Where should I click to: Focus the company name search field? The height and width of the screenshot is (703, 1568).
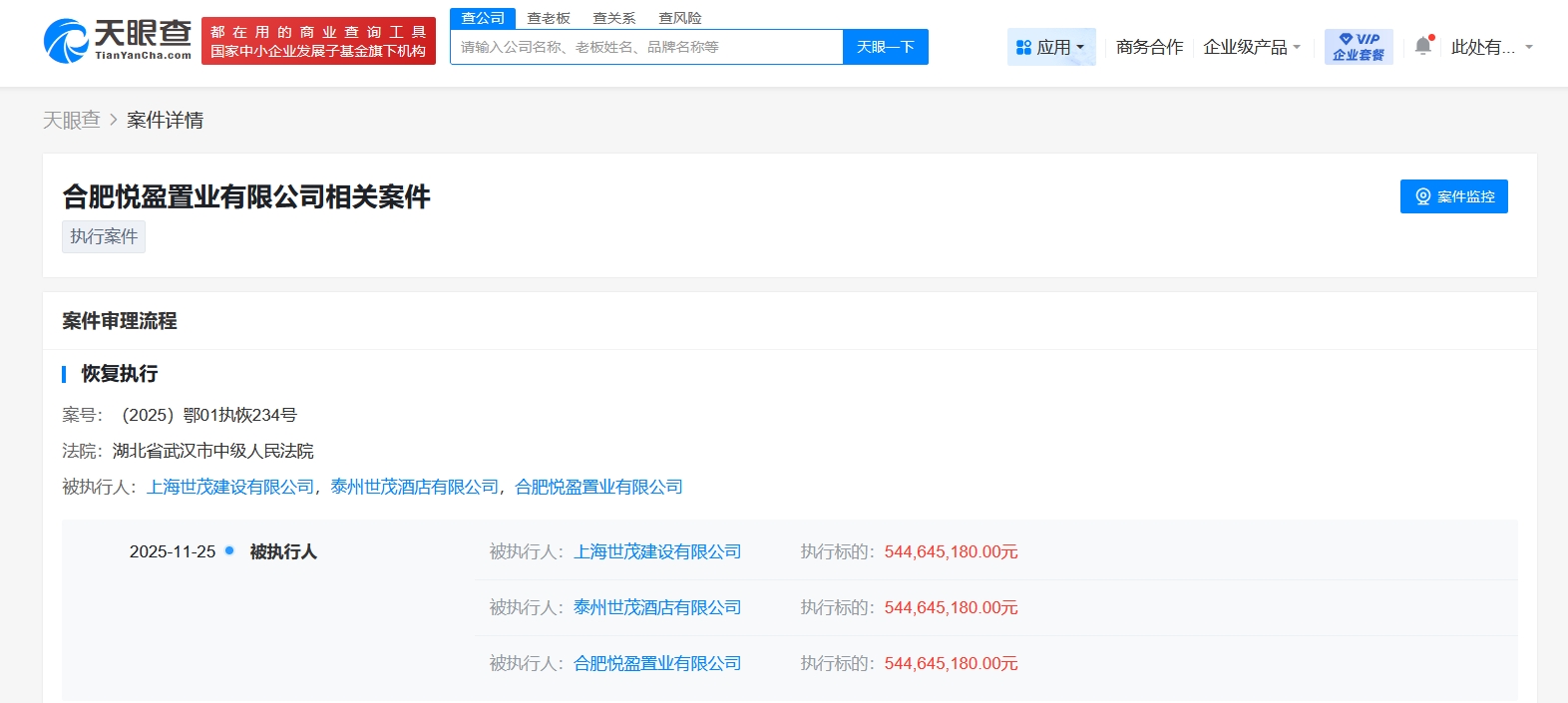646,47
